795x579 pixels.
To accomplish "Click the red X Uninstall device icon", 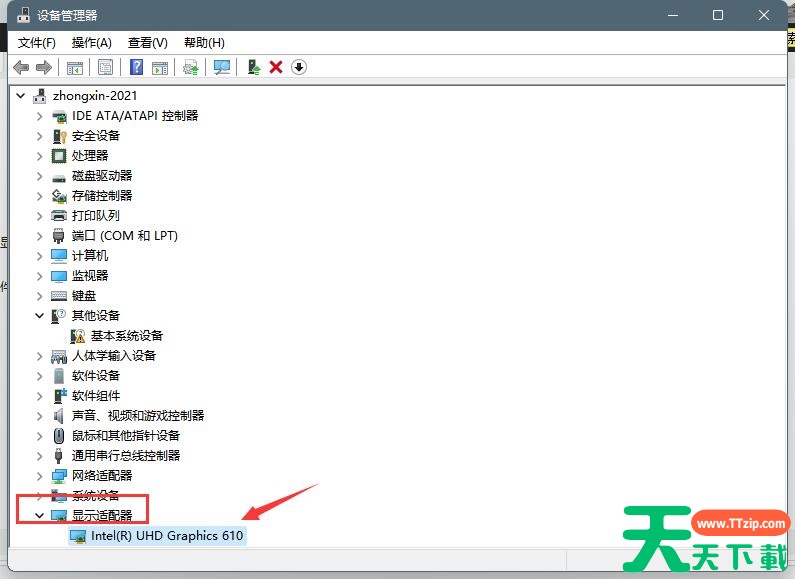I will click(276, 67).
